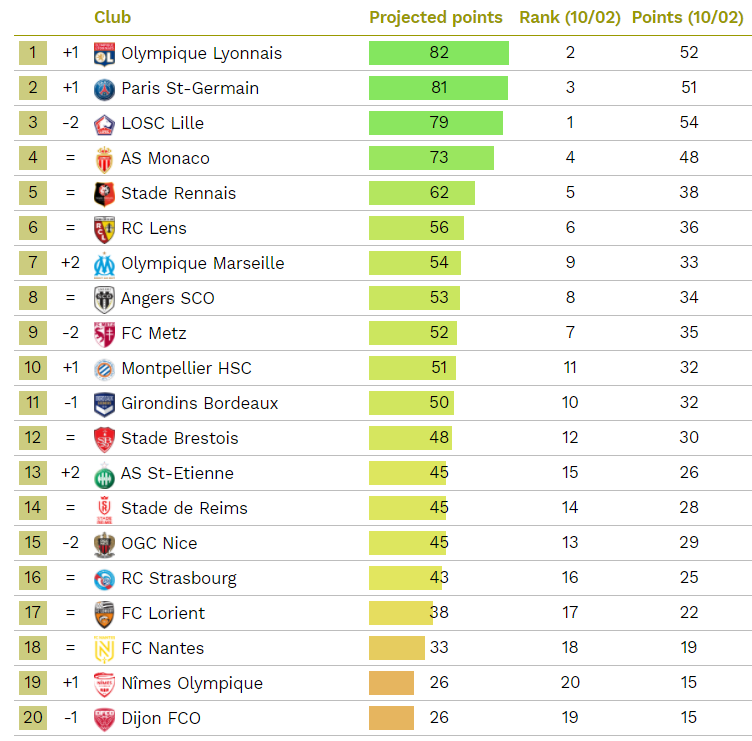752x741 pixels.
Task: Click the Club column header
Action: (x=112, y=17)
